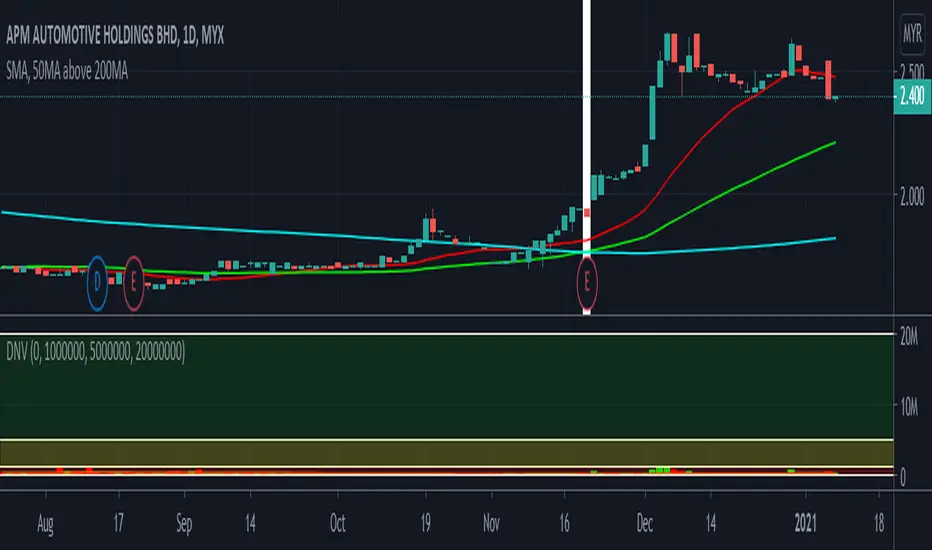Click the E earnings marker near Nov 16

587,282
